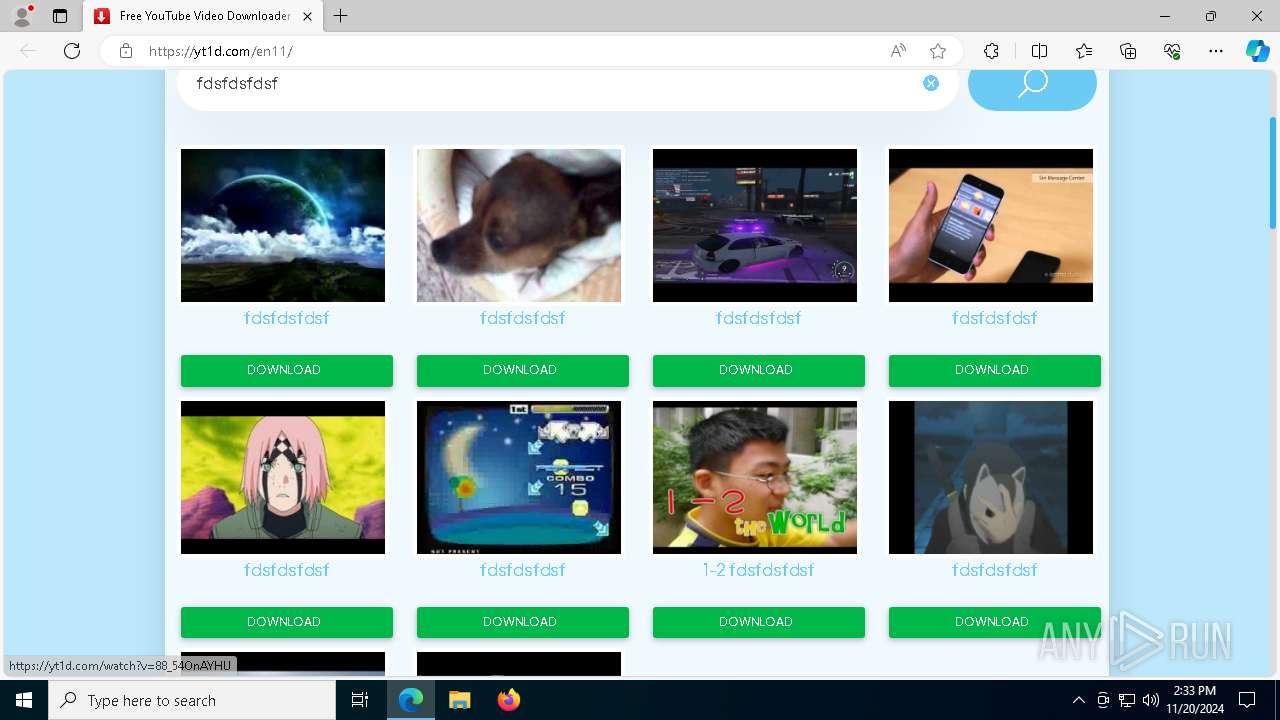Click fdsfdsfdsf title under rhythm game video

pos(522,570)
